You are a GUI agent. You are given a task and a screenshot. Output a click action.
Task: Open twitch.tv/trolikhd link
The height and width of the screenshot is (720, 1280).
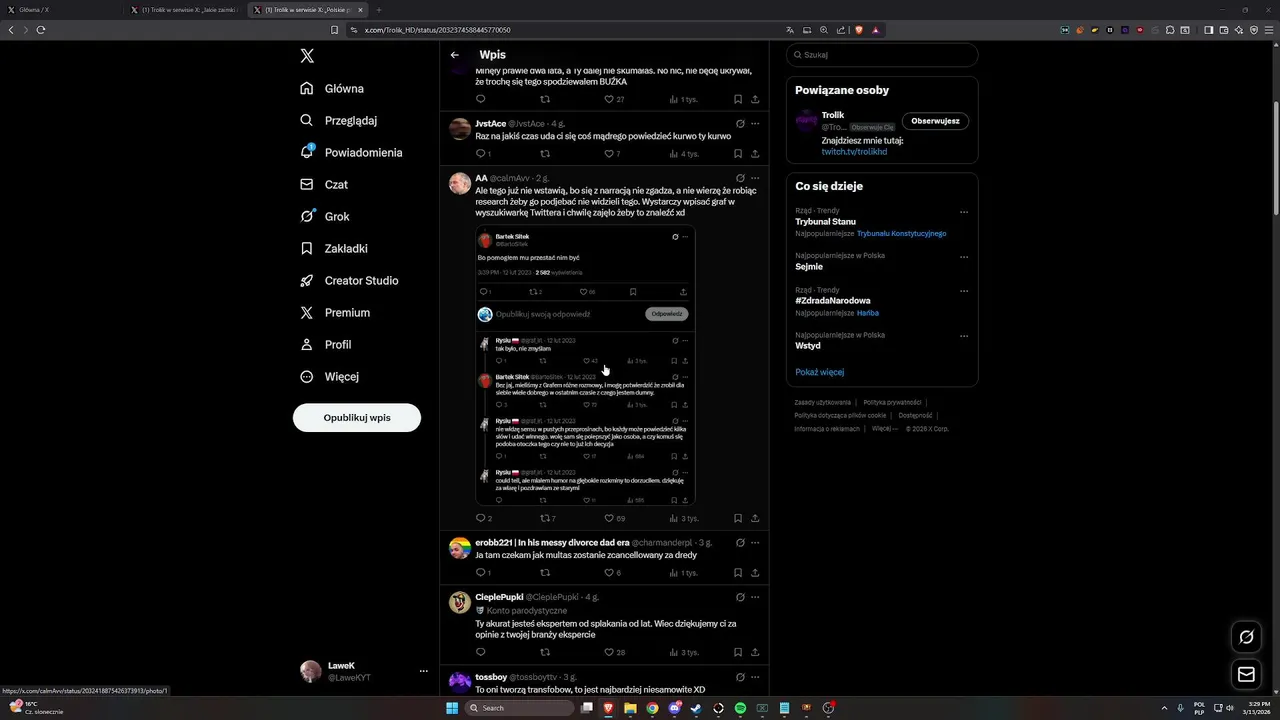[854, 151]
